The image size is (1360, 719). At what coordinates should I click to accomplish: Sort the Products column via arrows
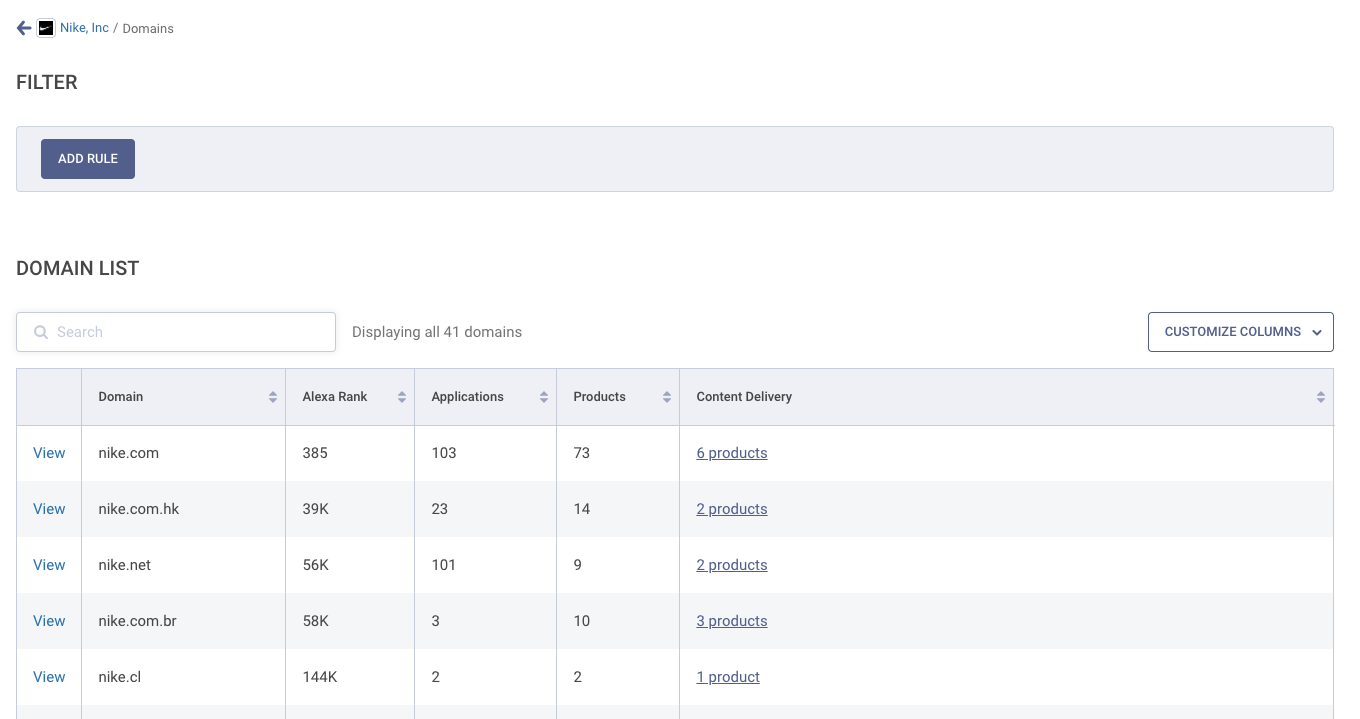coord(667,397)
